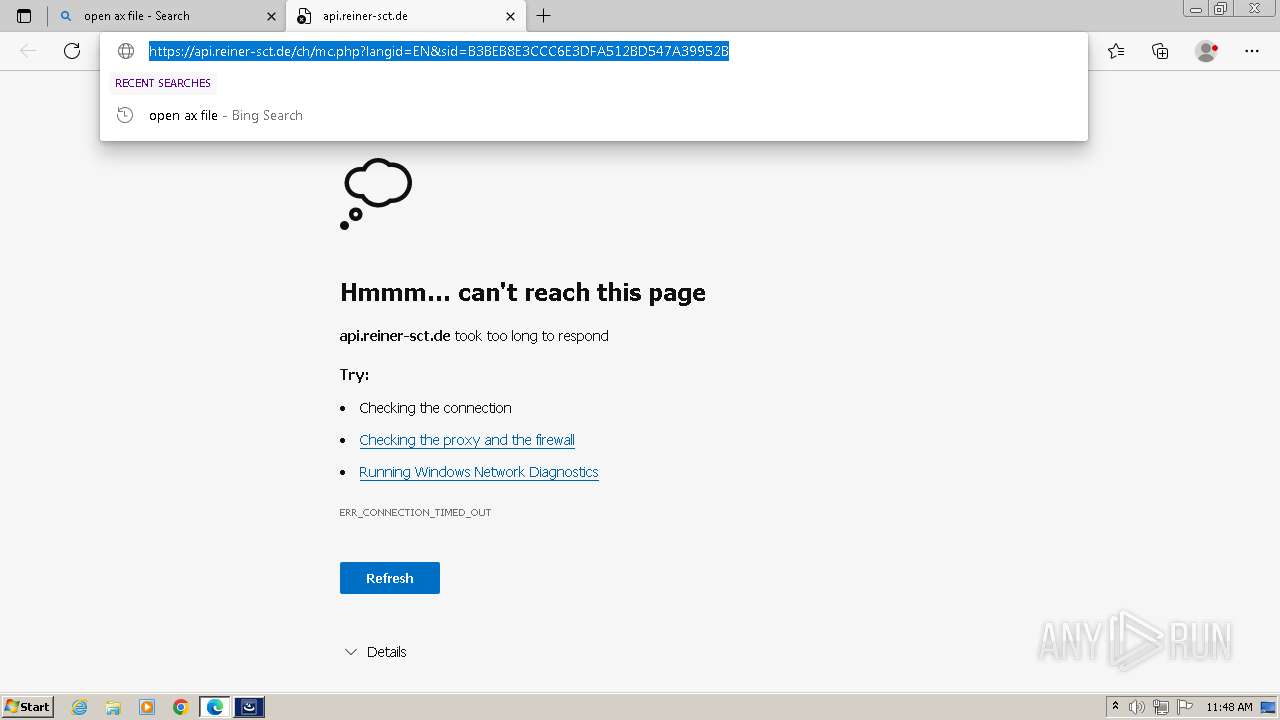This screenshot has width=1280, height=720.
Task: Open the media player taskbar icon
Action: pyautogui.click(x=147, y=707)
